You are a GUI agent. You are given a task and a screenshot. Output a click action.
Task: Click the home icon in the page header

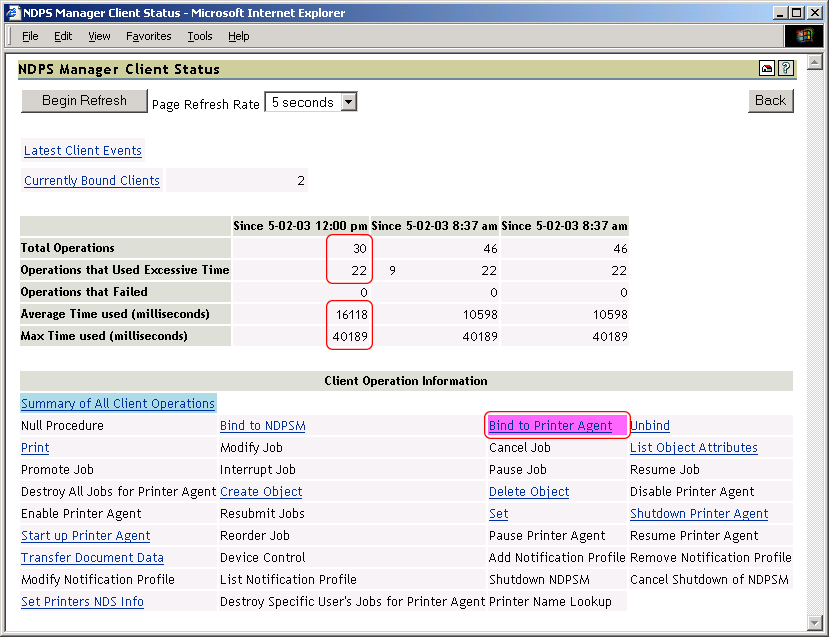point(766,68)
